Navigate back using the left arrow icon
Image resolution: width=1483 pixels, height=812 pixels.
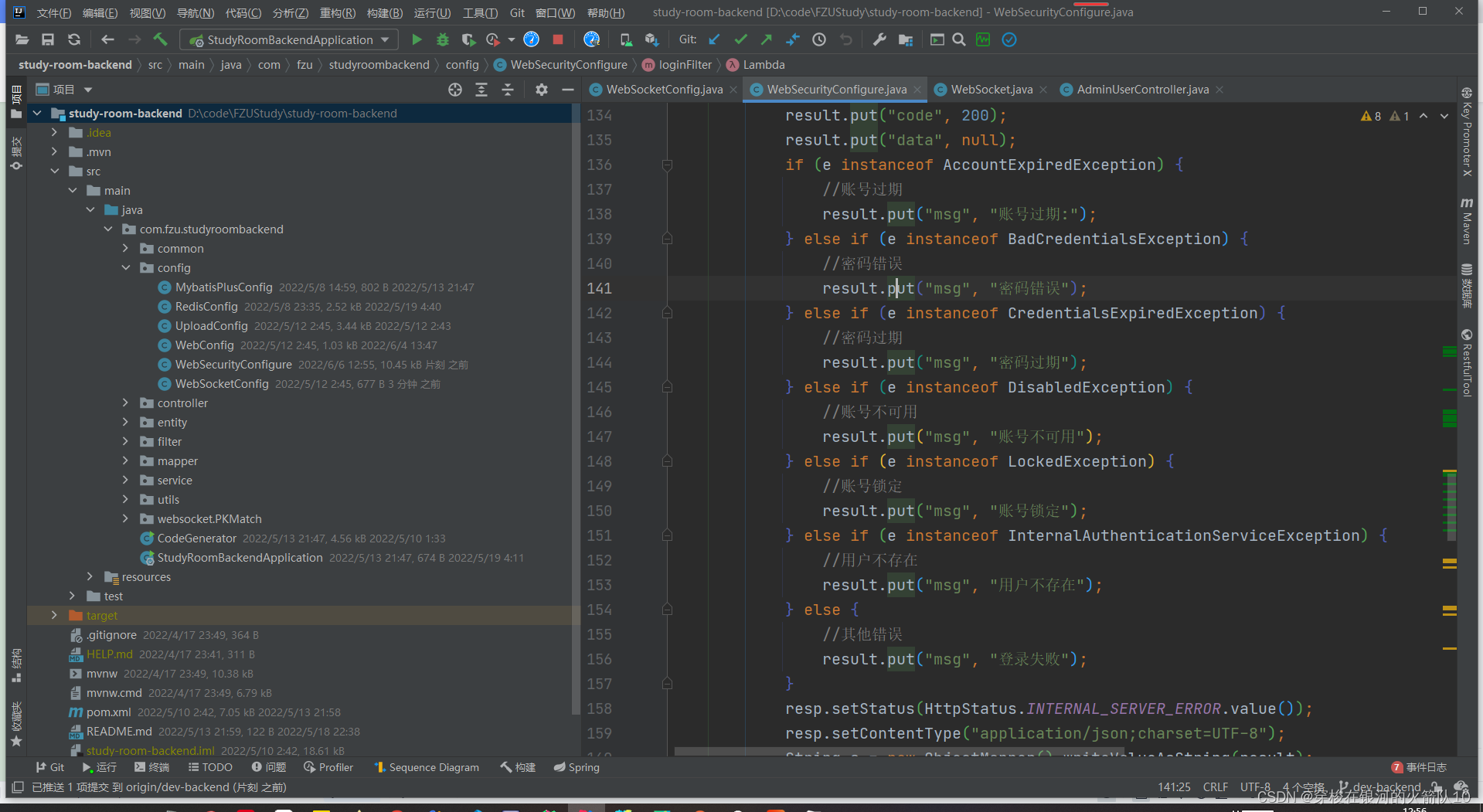coord(107,39)
